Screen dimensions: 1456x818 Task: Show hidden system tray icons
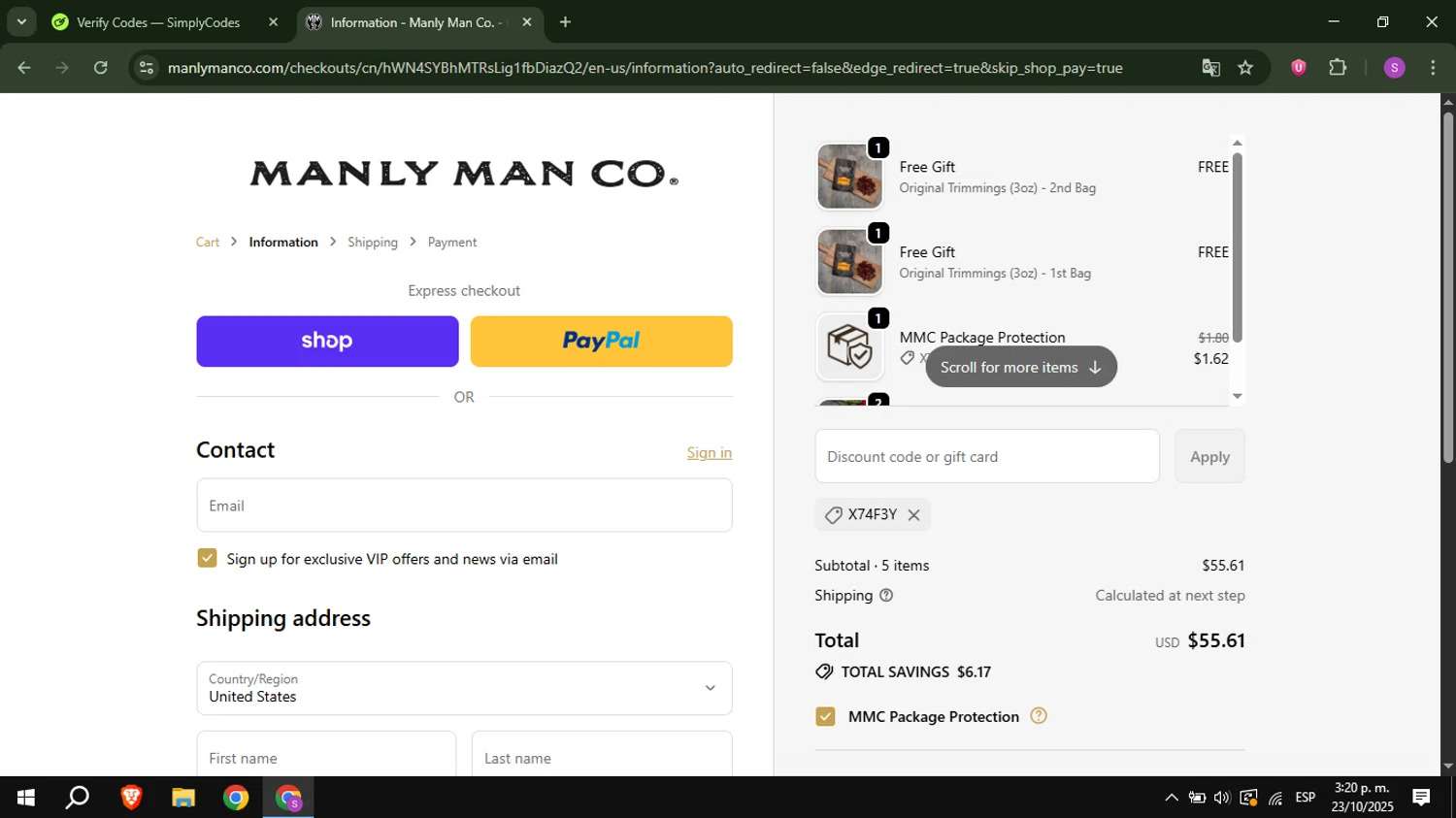[x=1172, y=798]
